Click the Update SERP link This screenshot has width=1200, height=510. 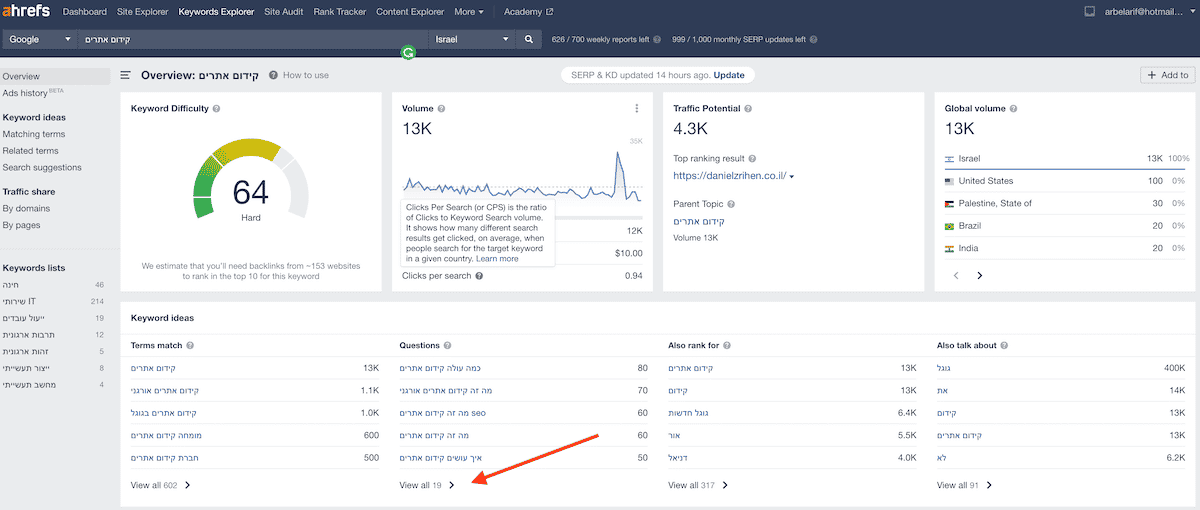729,75
